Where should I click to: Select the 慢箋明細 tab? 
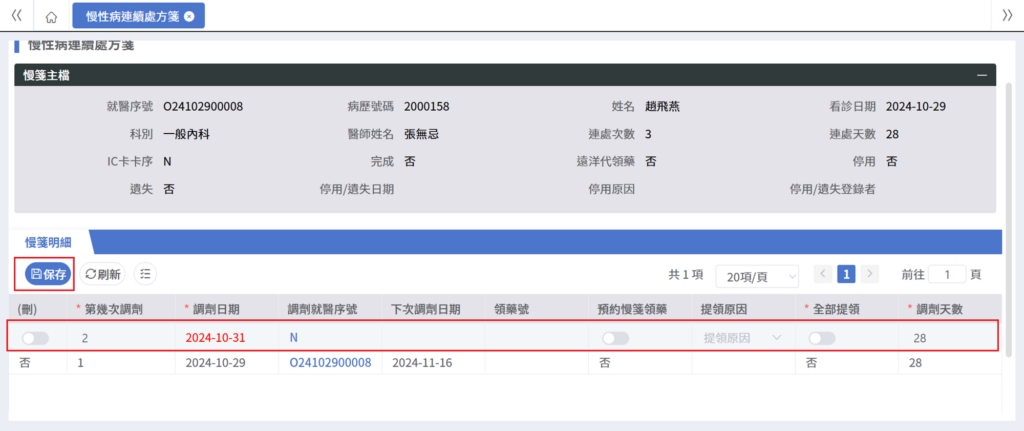(48, 242)
